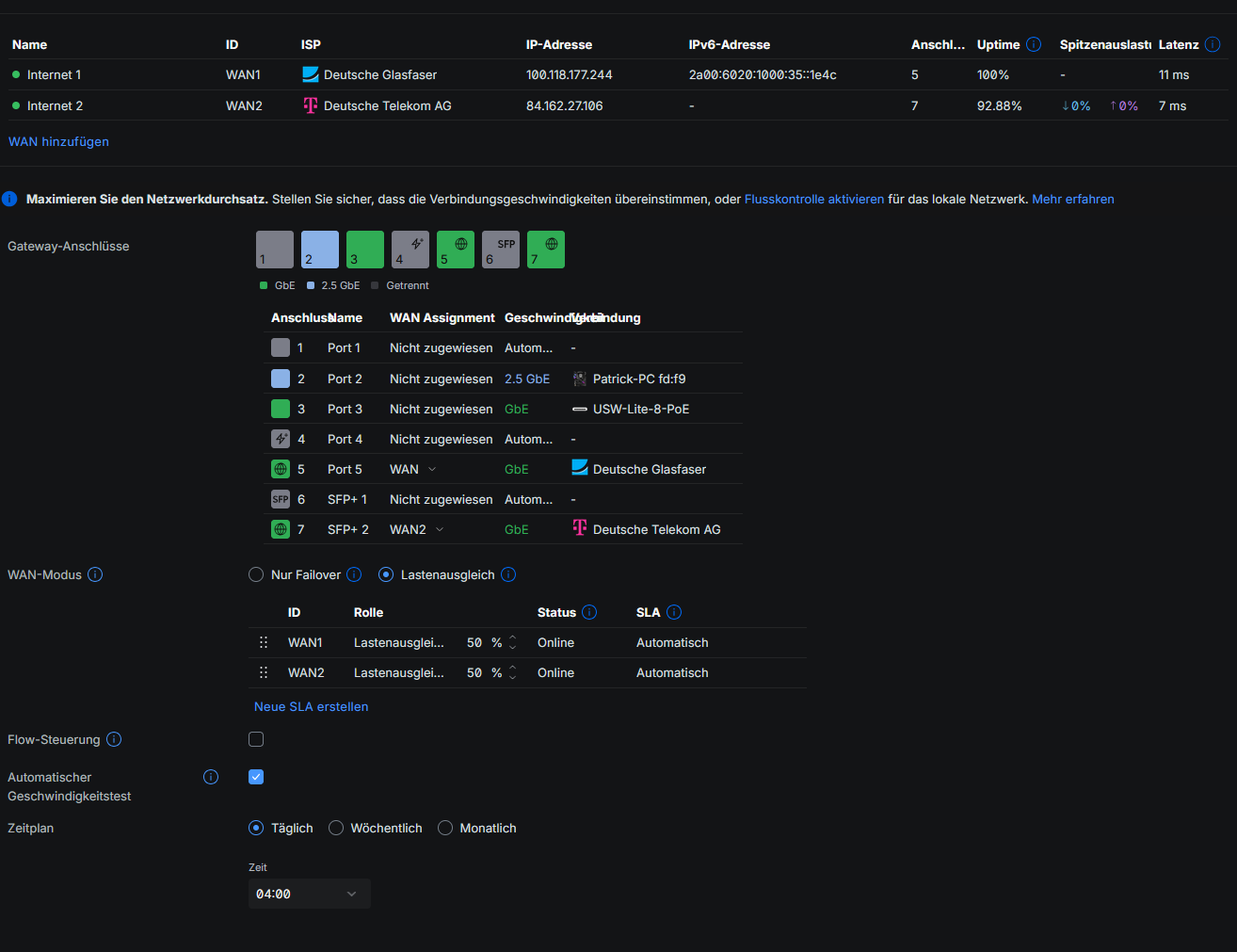Click the Deutsche Glasfaser ISP logo
This screenshot has width=1237, height=952.
pos(310,74)
